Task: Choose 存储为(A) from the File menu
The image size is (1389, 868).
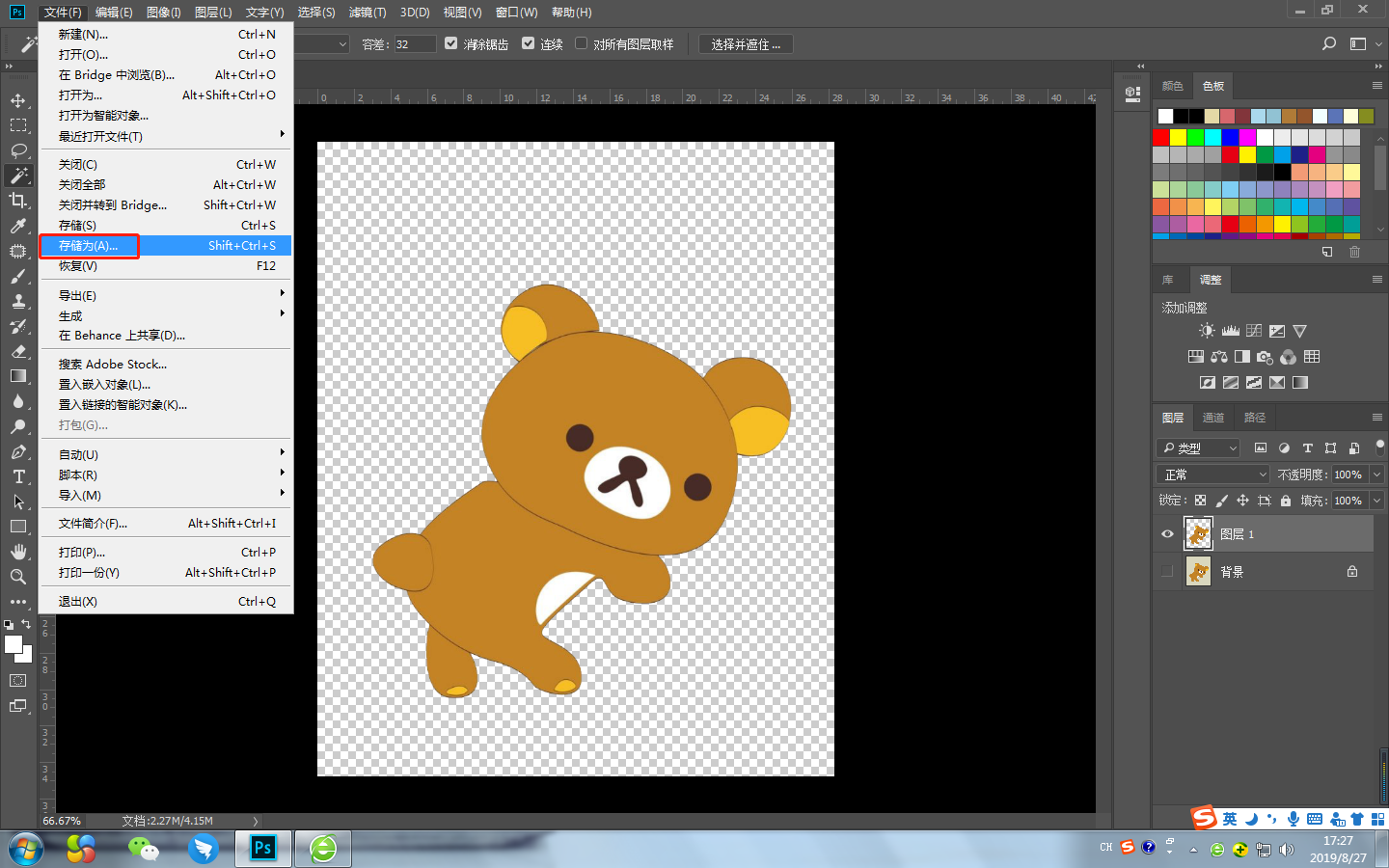Action: point(87,246)
